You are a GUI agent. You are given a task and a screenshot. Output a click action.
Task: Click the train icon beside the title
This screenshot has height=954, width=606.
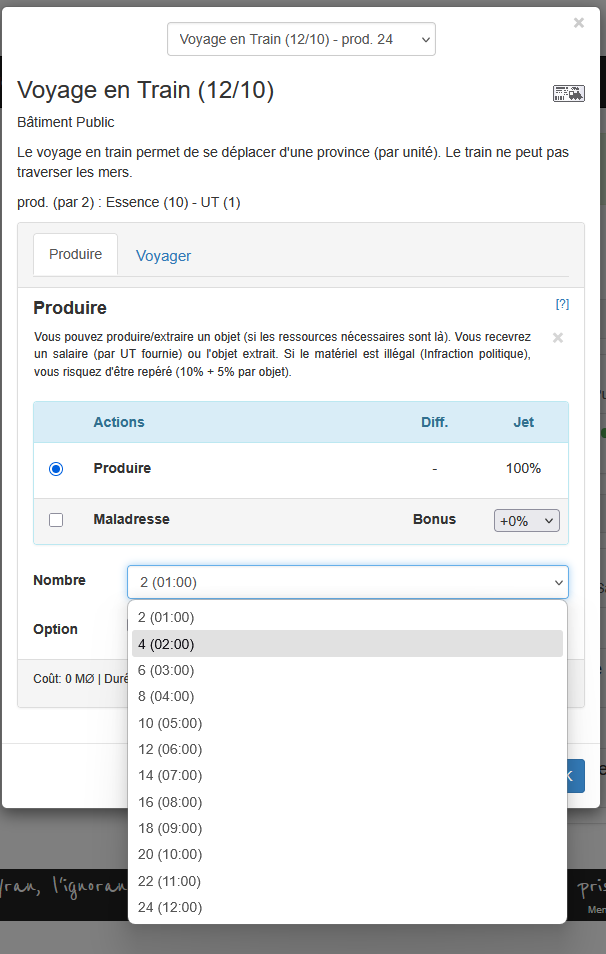tap(568, 93)
